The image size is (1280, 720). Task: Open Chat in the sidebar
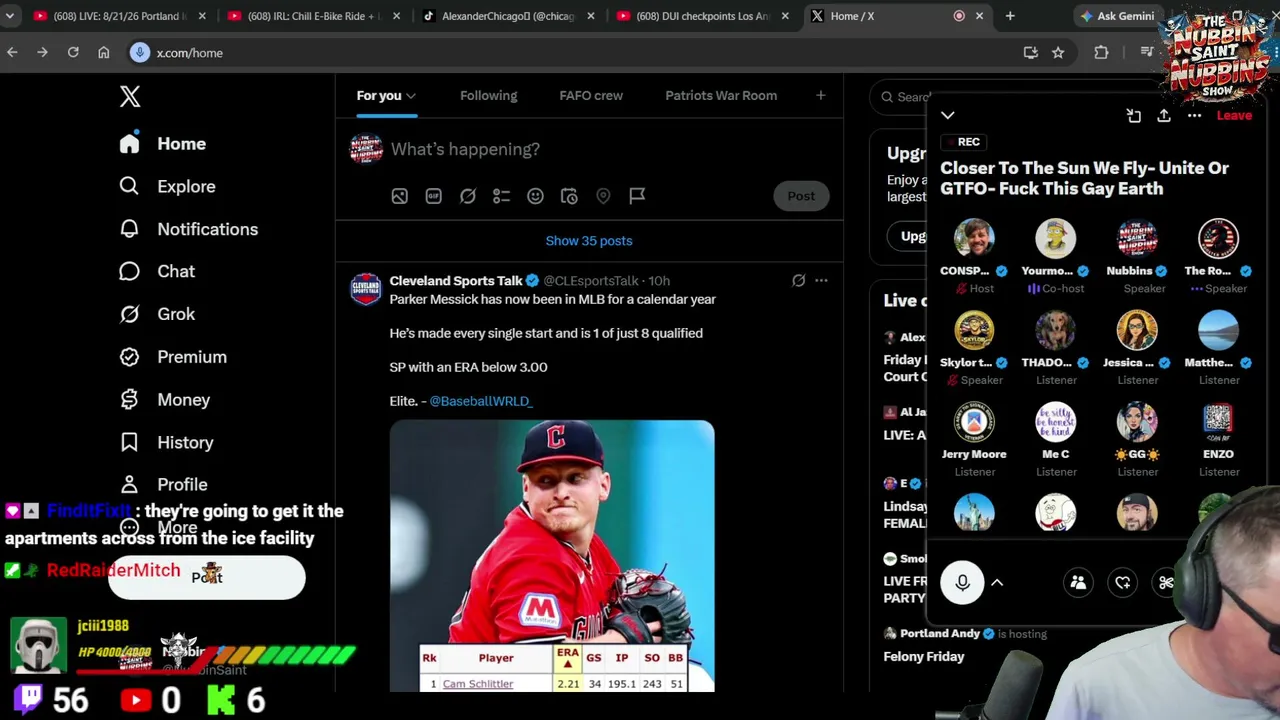(157, 271)
